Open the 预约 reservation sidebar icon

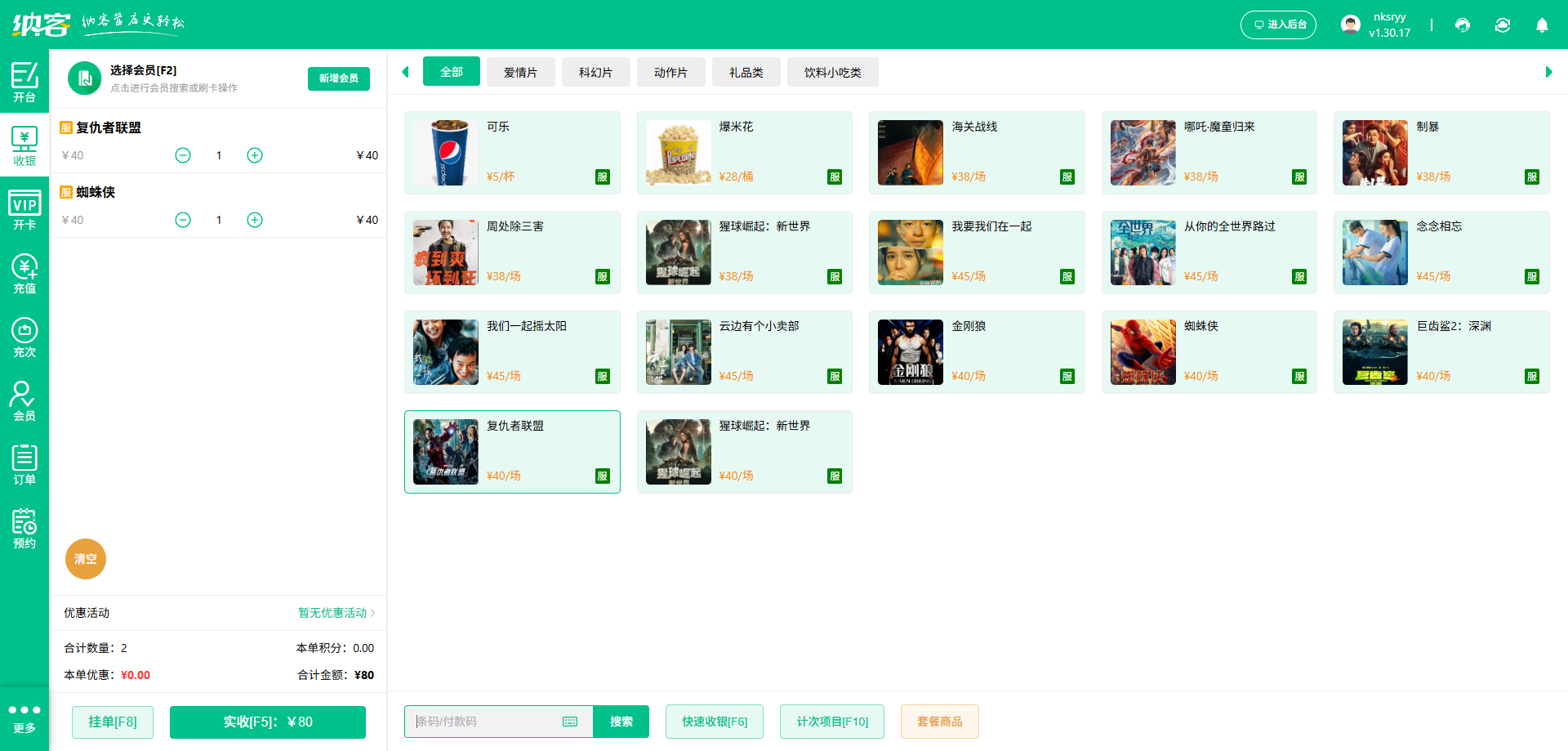(24, 529)
